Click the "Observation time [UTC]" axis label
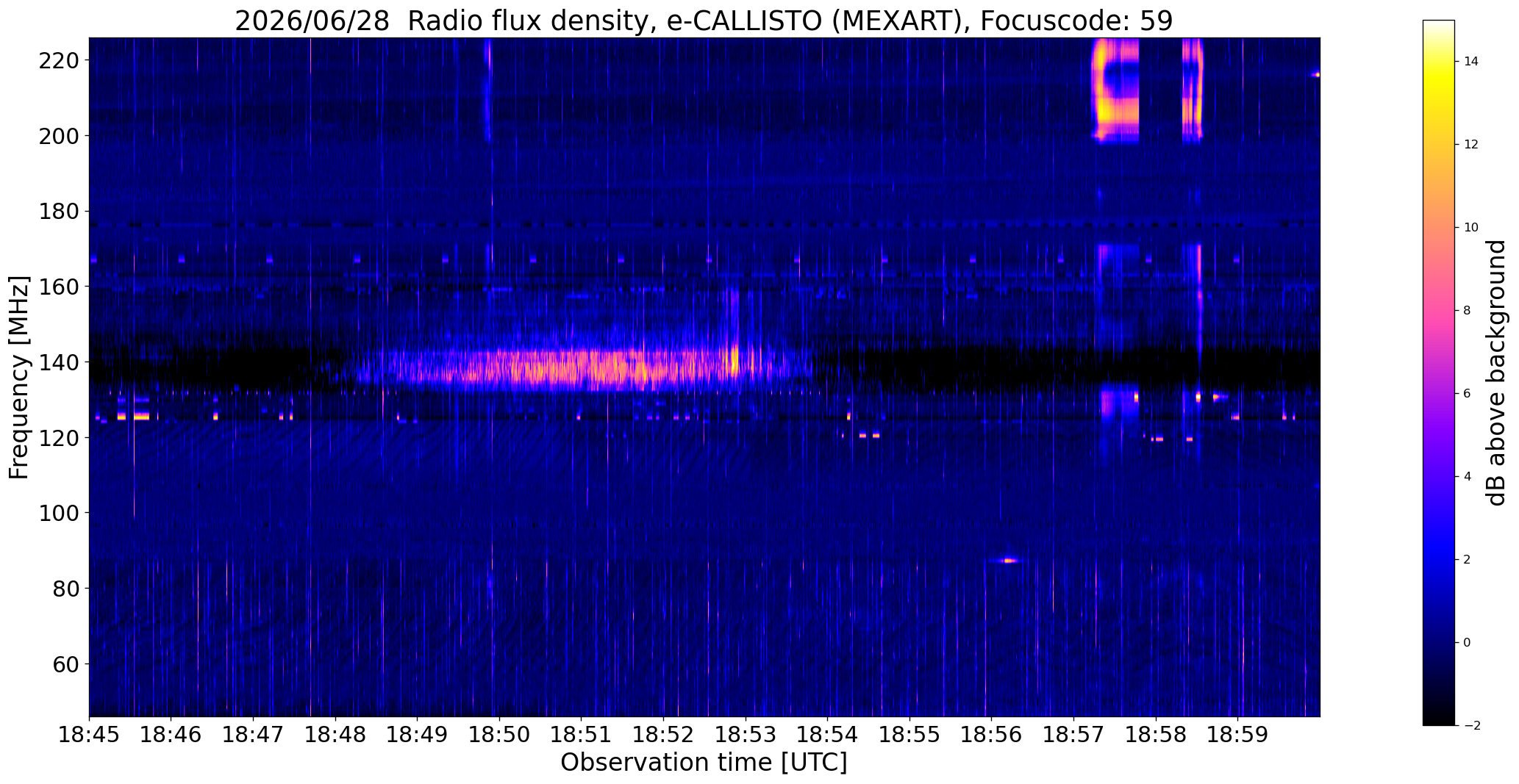Viewport: 1519px width, 784px height. (x=704, y=763)
